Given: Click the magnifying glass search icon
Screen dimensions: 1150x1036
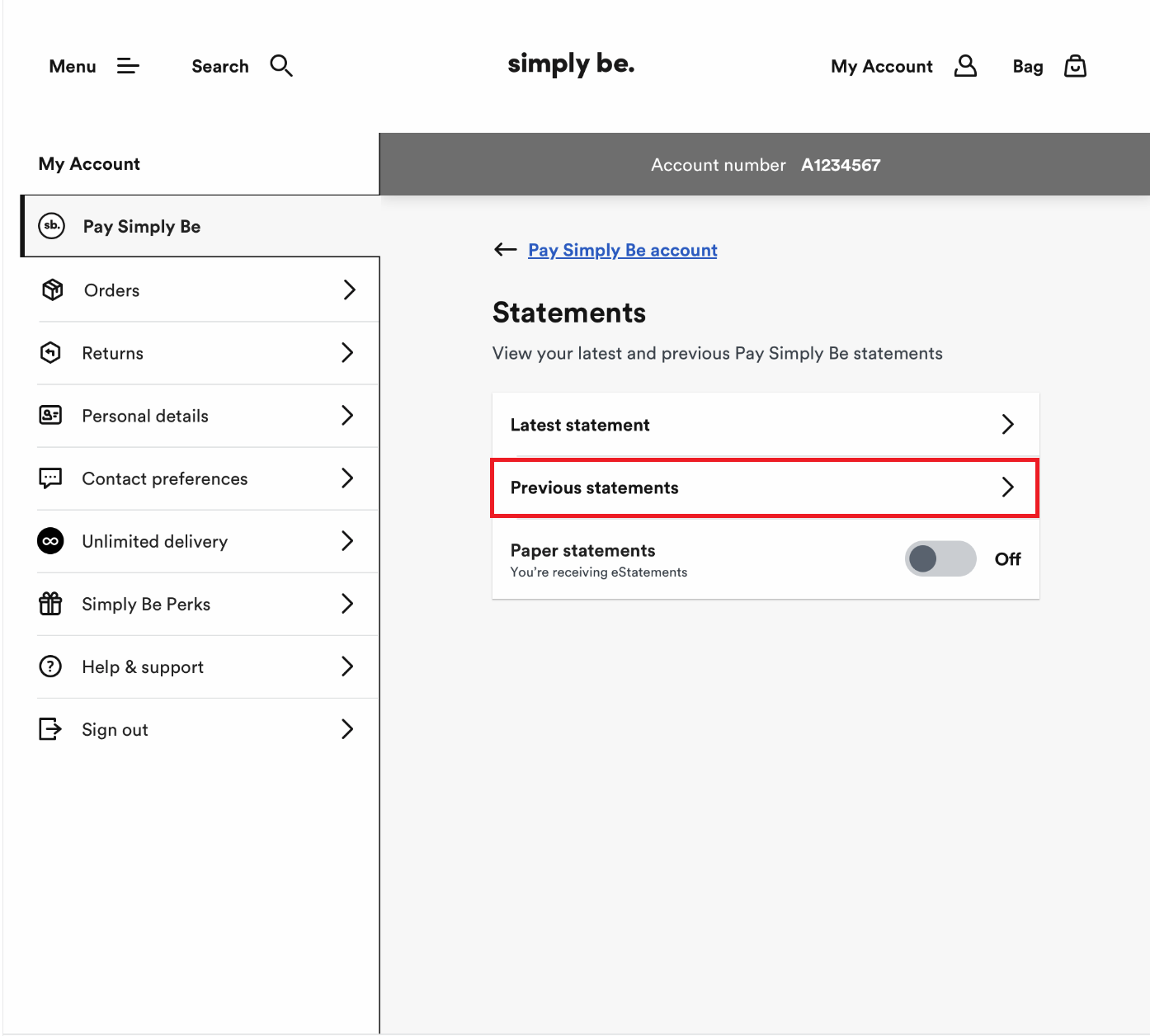Looking at the screenshot, I should 281,66.
